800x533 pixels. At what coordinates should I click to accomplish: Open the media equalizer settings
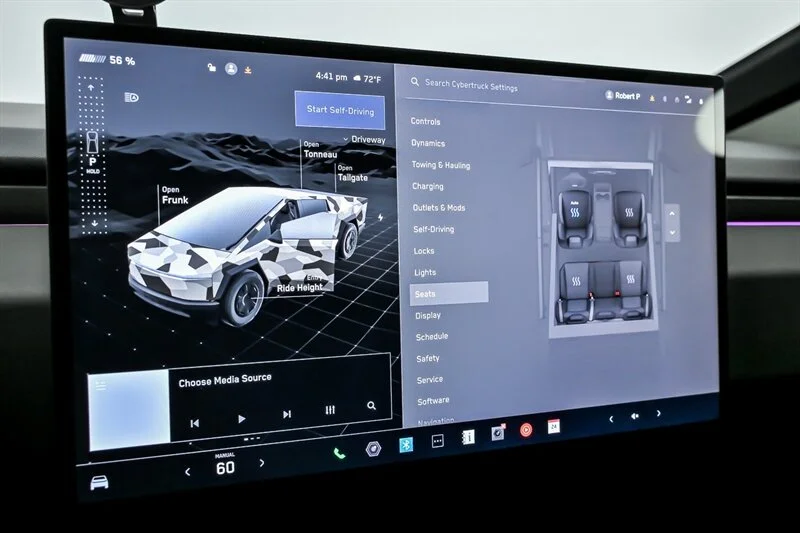coord(330,410)
